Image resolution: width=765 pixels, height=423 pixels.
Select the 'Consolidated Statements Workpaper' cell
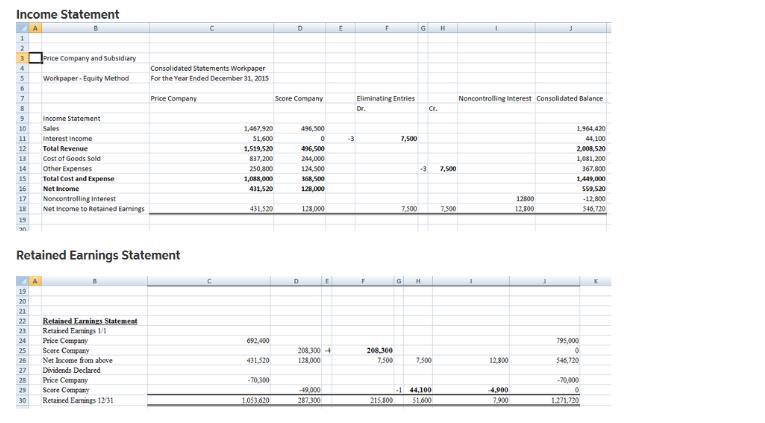tap(208, 68)
